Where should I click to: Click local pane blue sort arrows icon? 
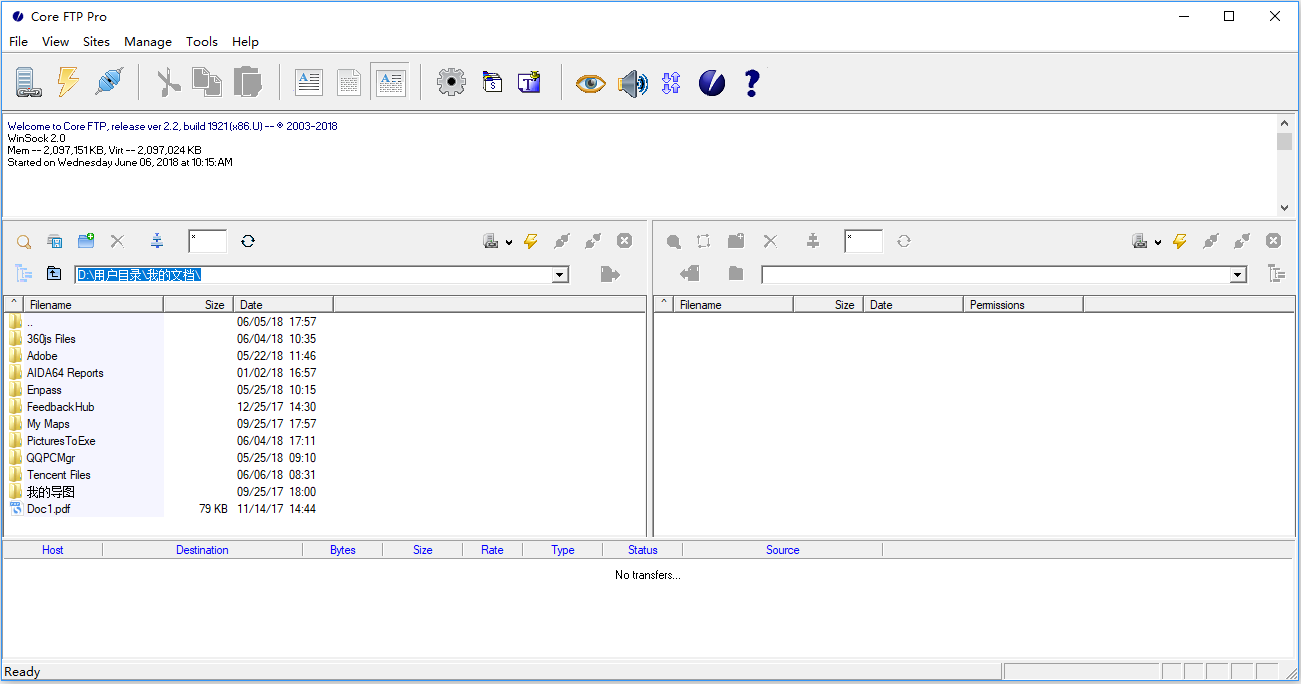tap(157, 241)
